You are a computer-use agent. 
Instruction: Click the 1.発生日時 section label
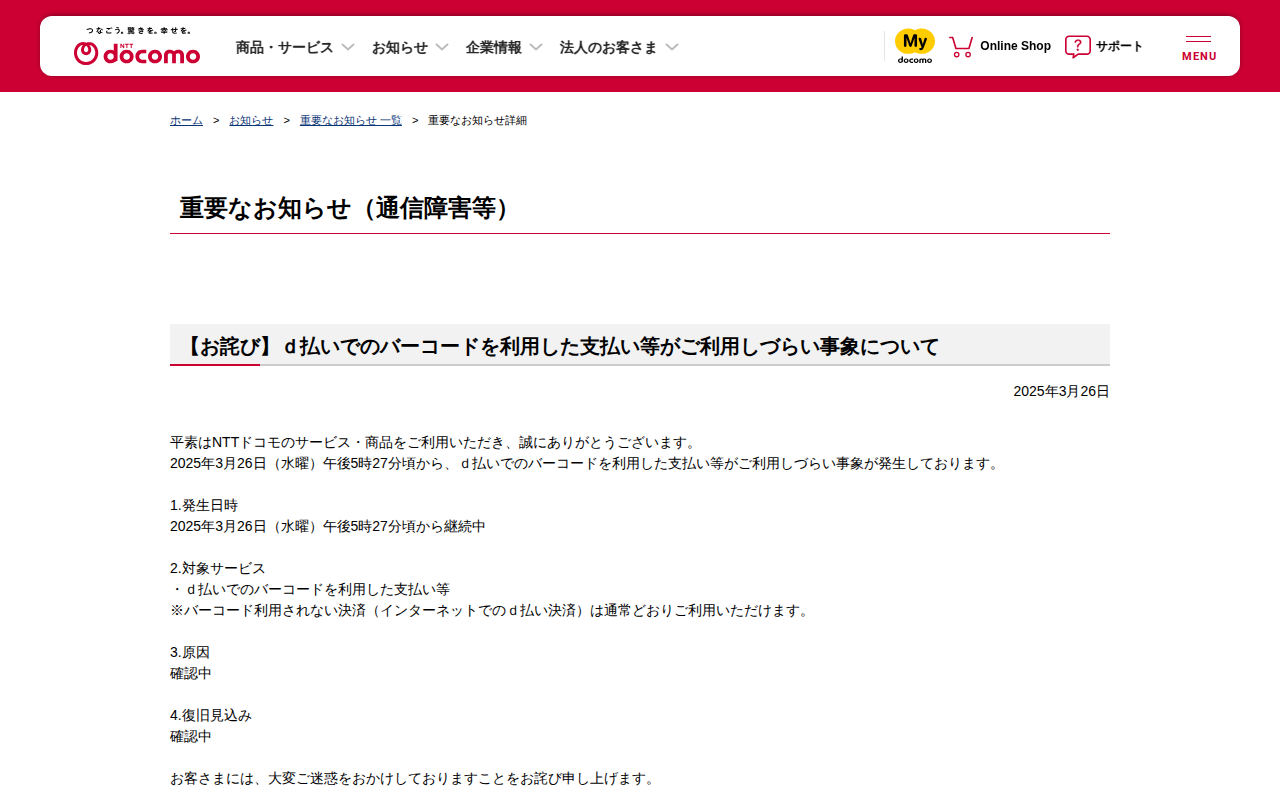204,505
